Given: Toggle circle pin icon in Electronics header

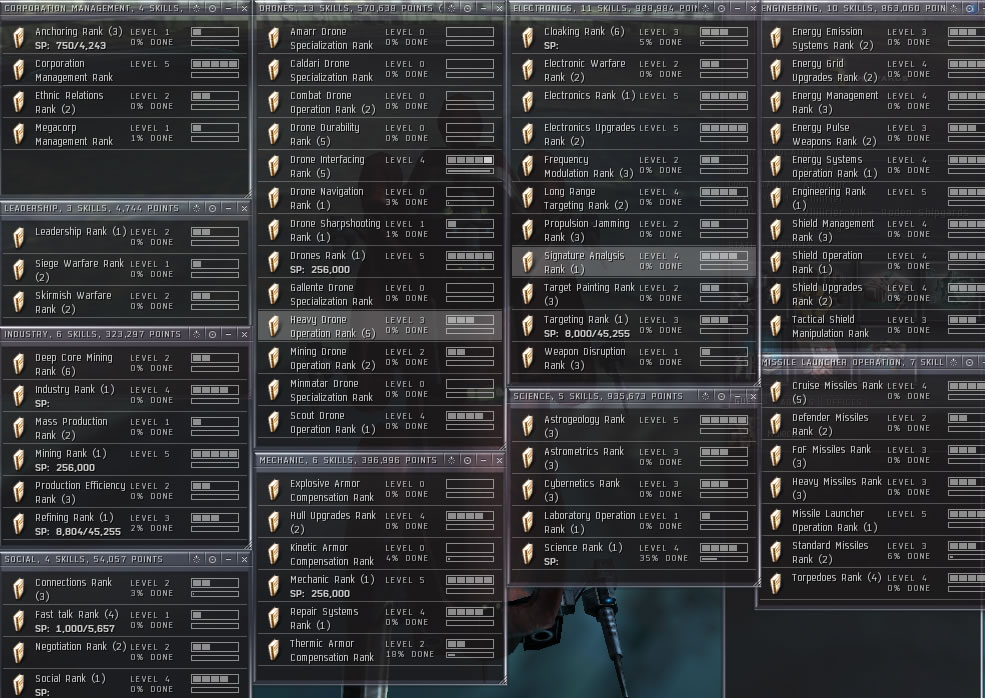Looking at the screenshot, I should coord(721,8).
